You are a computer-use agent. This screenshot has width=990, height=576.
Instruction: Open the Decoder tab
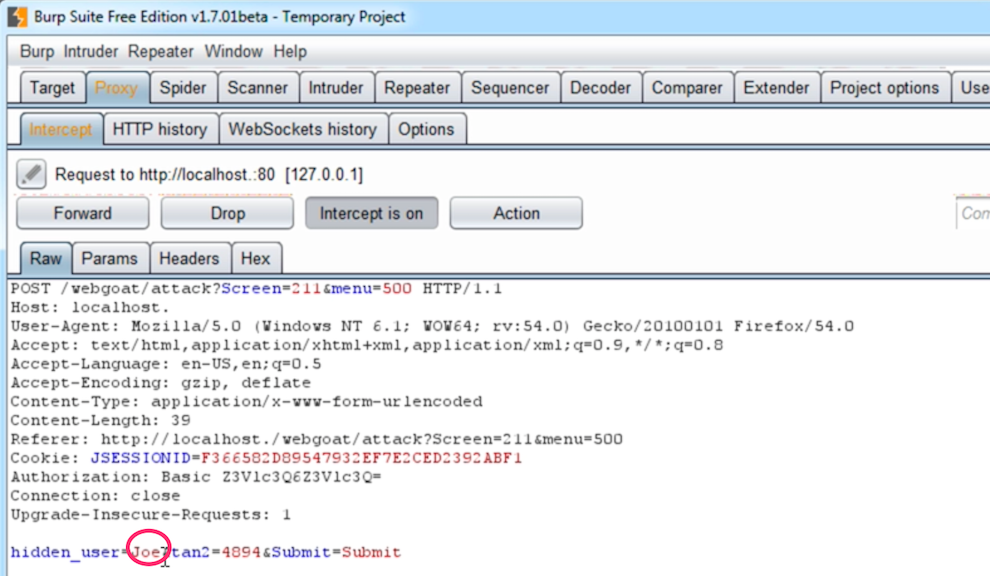(600, 88)
